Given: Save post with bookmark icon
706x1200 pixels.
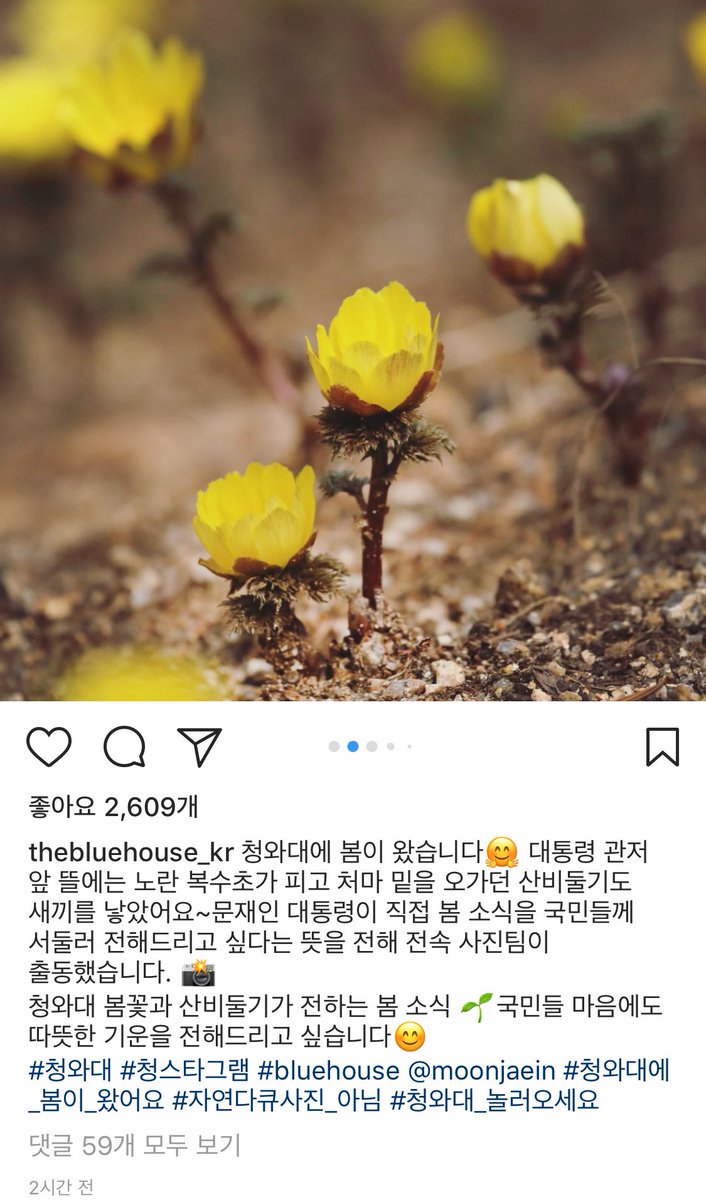Looking at the screenshot, I should click(662, 747).
